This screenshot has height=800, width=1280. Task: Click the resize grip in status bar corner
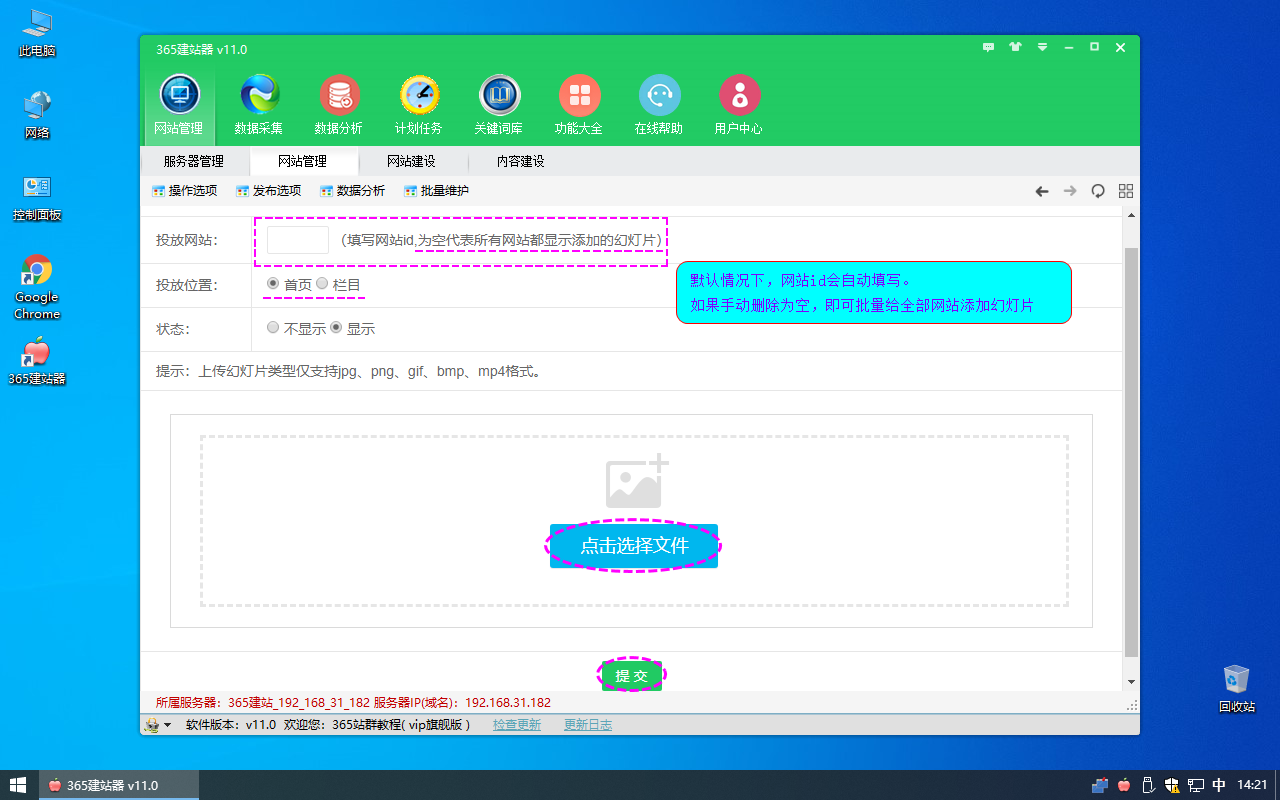[1133, 704]
